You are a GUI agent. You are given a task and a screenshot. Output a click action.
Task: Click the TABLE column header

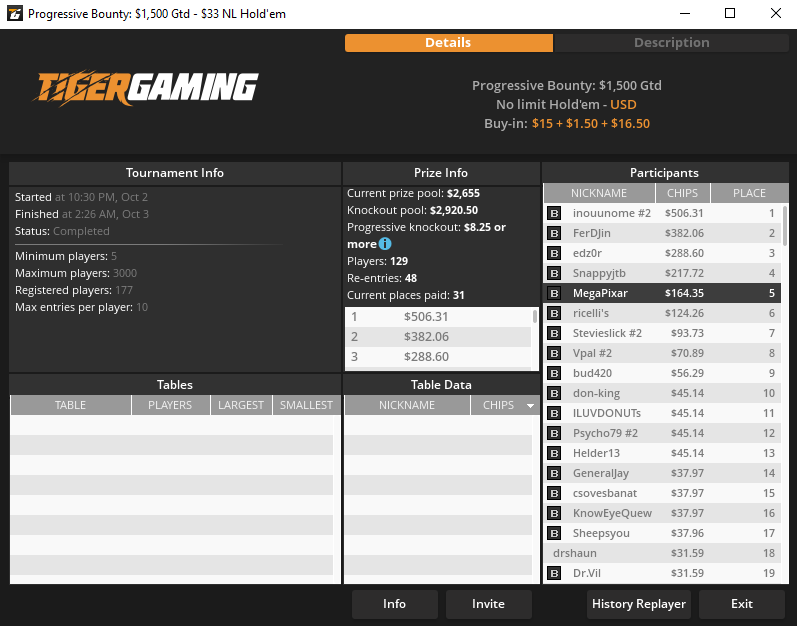[71, 405]
